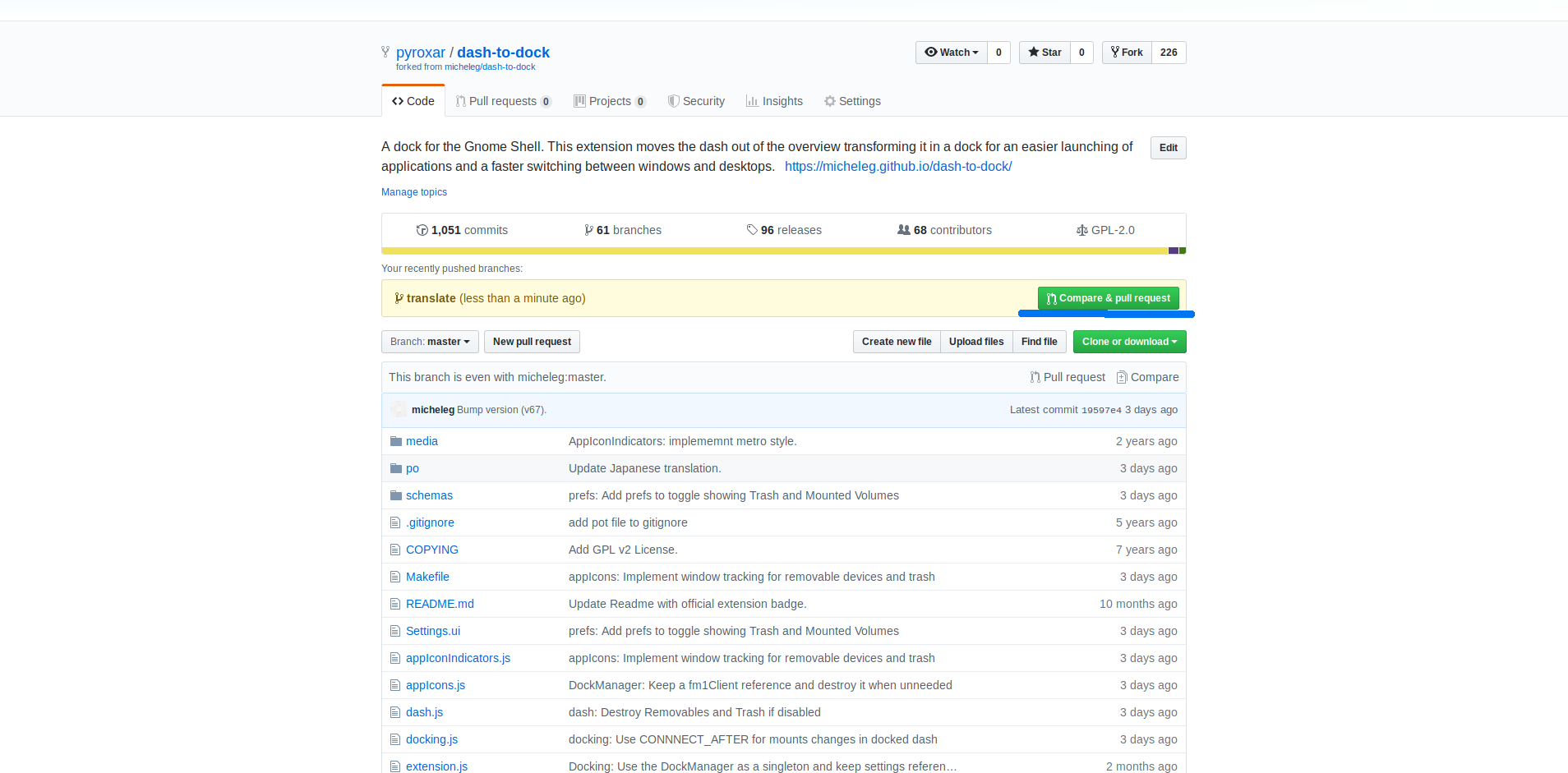
Task: Open forked-from micheleg/dash-to-dock link
Action: click(x=490, y=67)
